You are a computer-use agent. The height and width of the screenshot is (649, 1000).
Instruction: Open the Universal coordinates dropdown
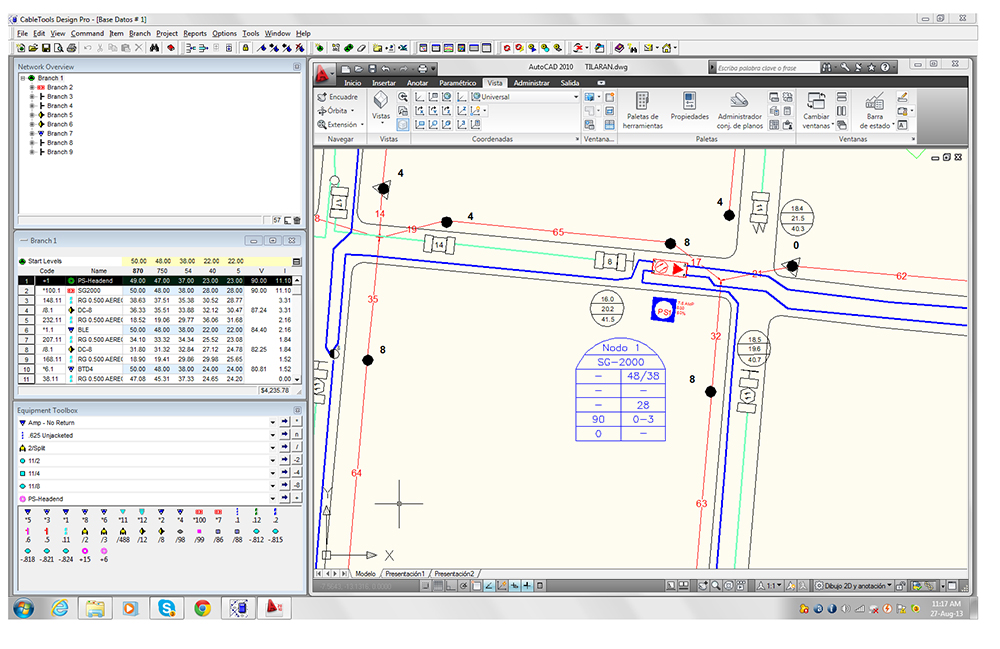[575, 97]
